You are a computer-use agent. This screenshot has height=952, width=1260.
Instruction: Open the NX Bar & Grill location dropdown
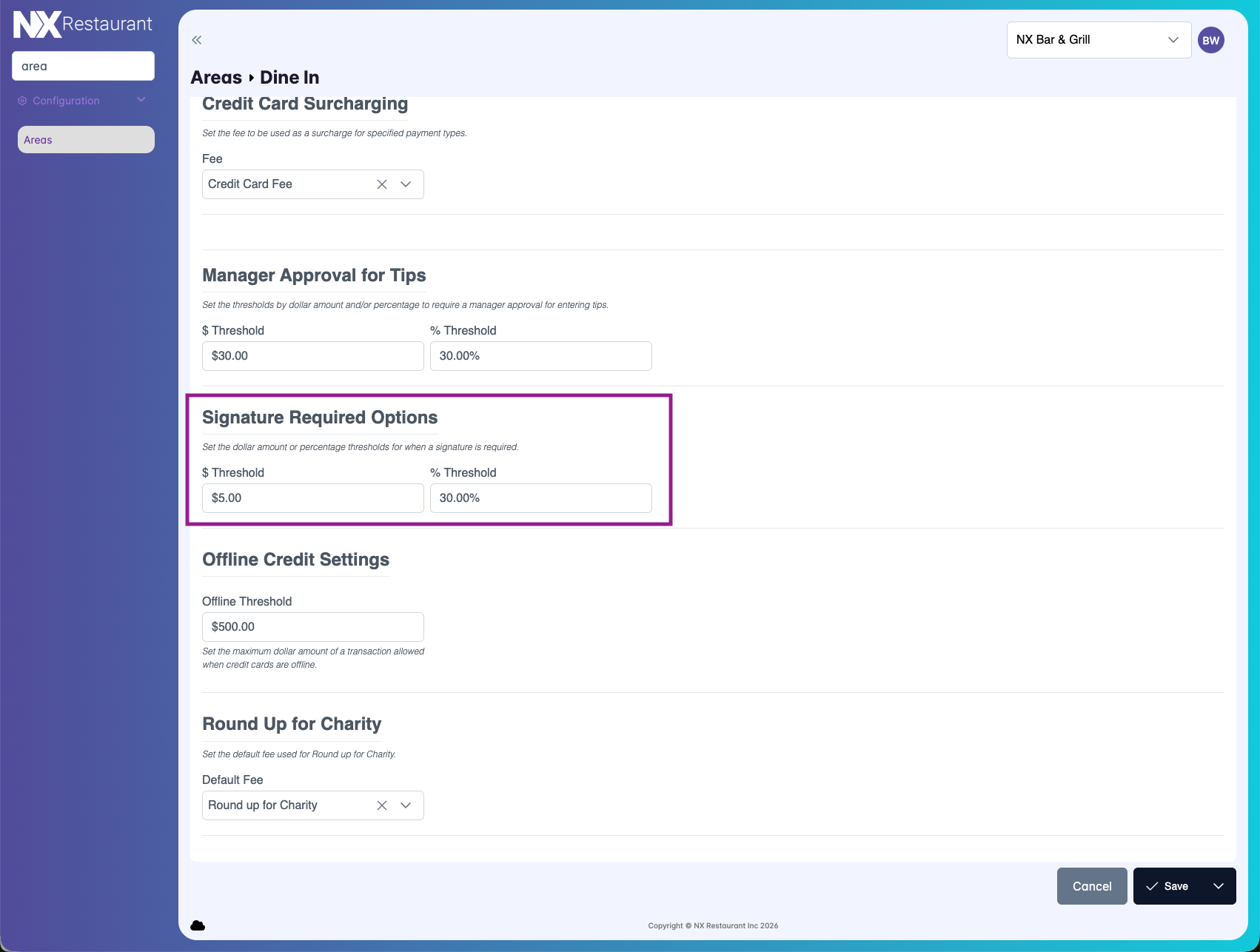(x=1098, y=40)
